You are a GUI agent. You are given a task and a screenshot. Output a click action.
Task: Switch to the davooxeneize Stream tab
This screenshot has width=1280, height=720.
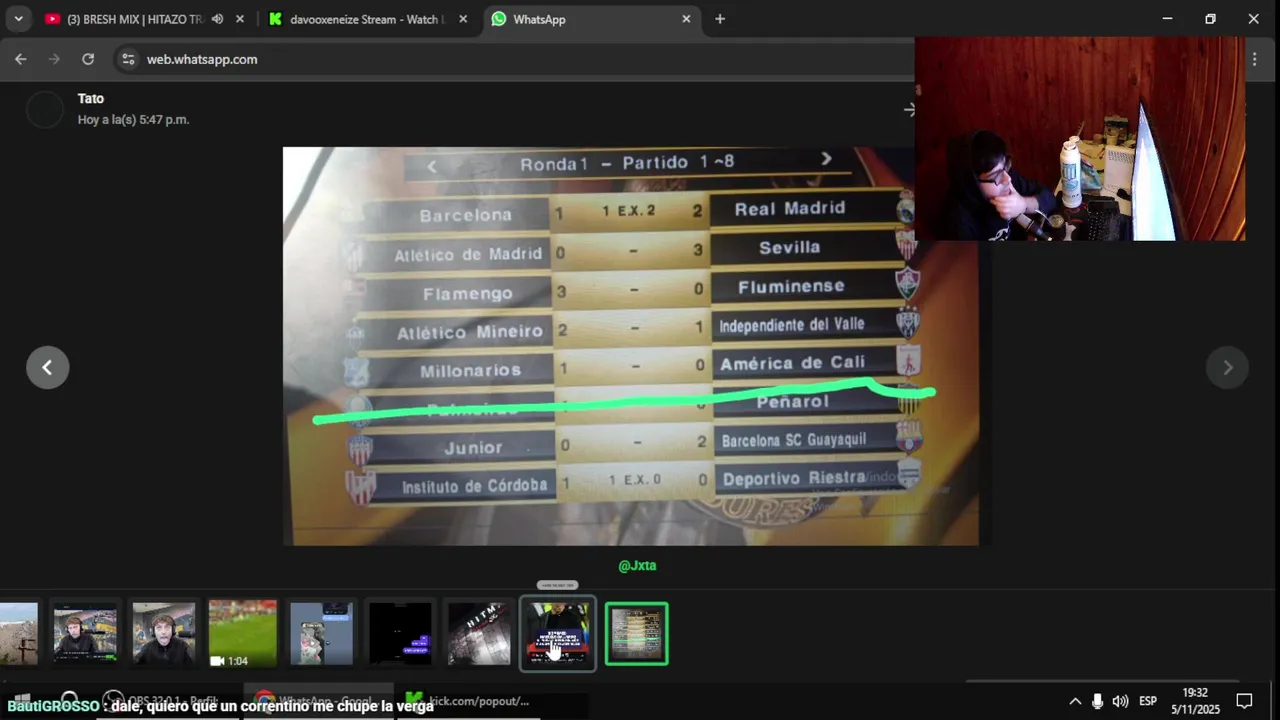pos(367,19)
